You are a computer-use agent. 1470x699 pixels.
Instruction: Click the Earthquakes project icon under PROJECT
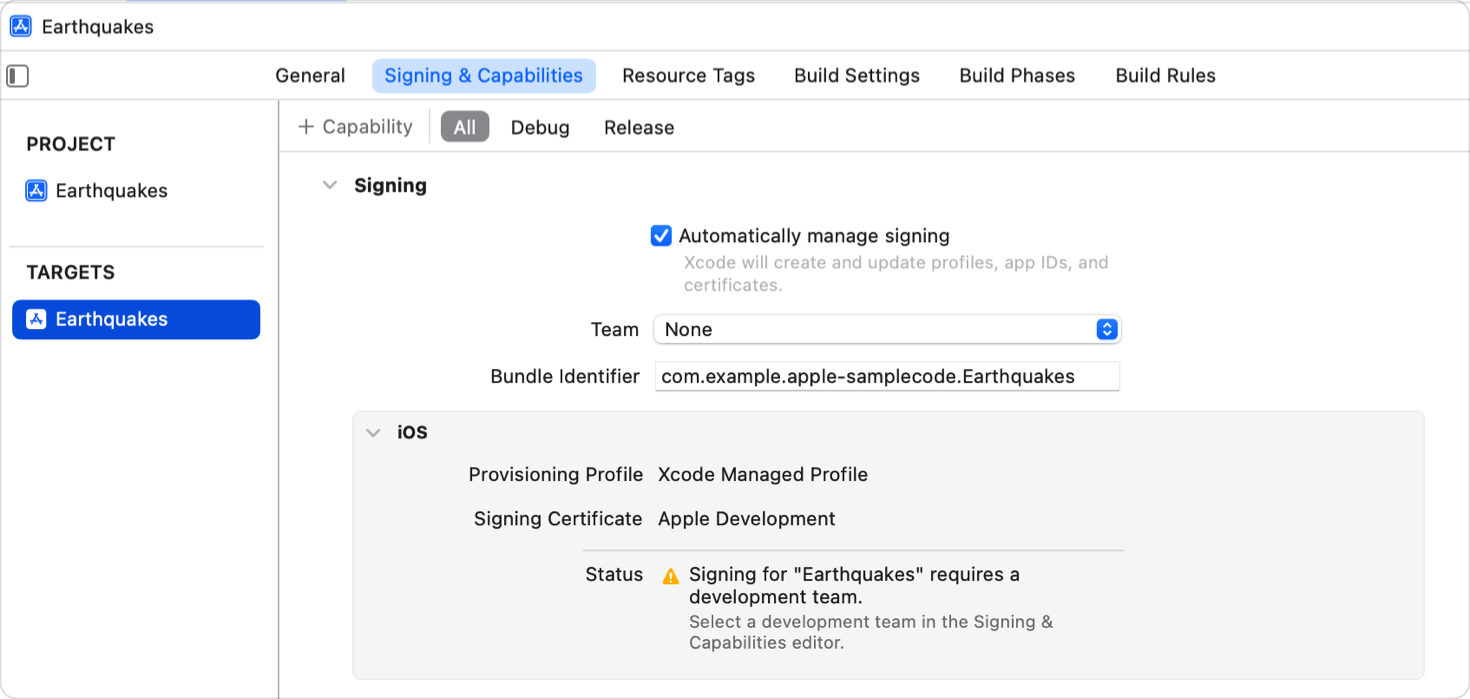pos(37,191)
